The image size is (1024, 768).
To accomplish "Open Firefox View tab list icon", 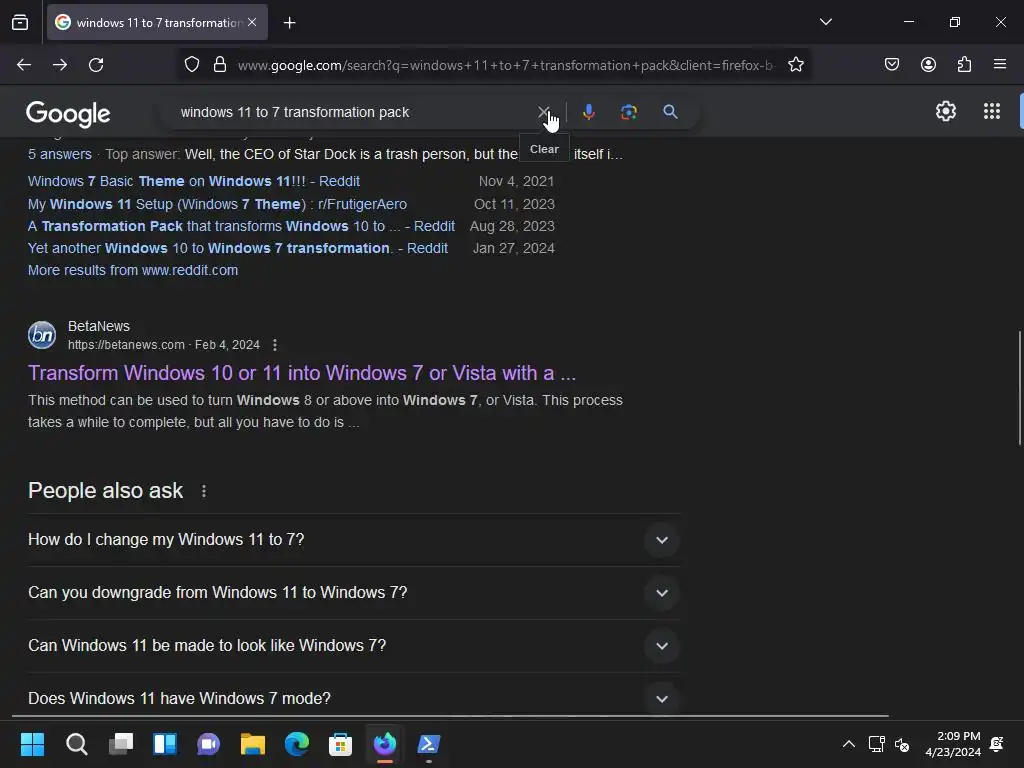I will pyautogui.click(x=20, y=22).
